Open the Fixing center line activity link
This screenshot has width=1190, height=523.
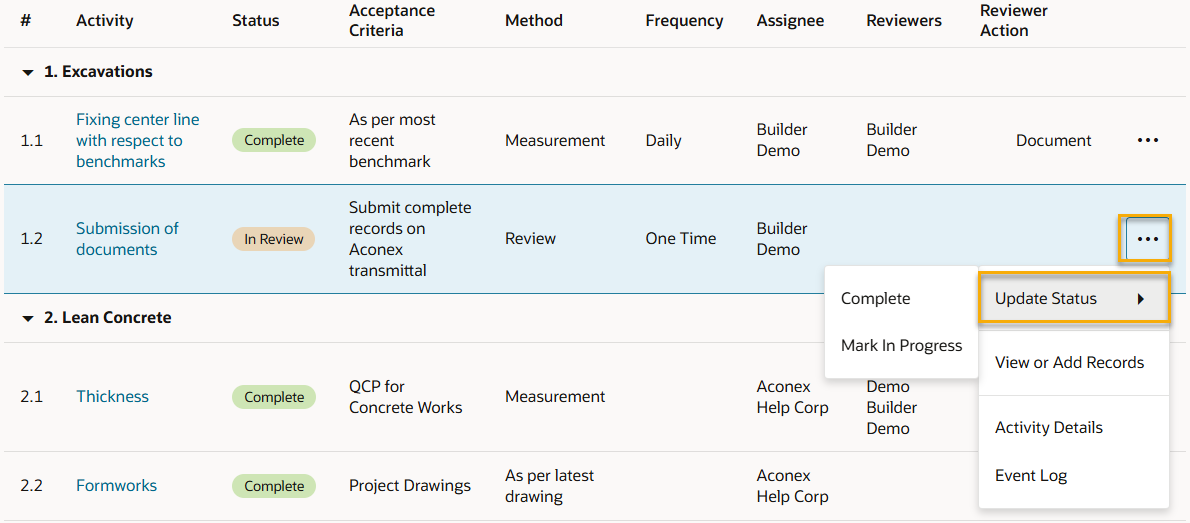pyautogui.click(x=137, y=140)
